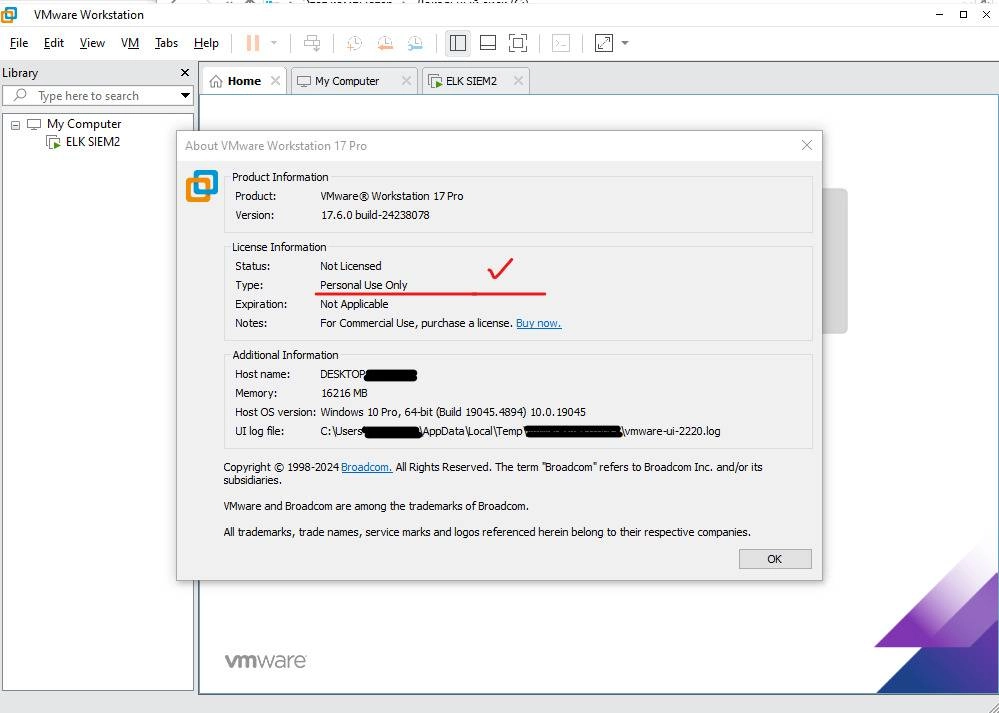Image resolution: width=999 pixels, height=713 pixels.
Task: Click the Personal Use Only license type text
Action: [364, 285]
